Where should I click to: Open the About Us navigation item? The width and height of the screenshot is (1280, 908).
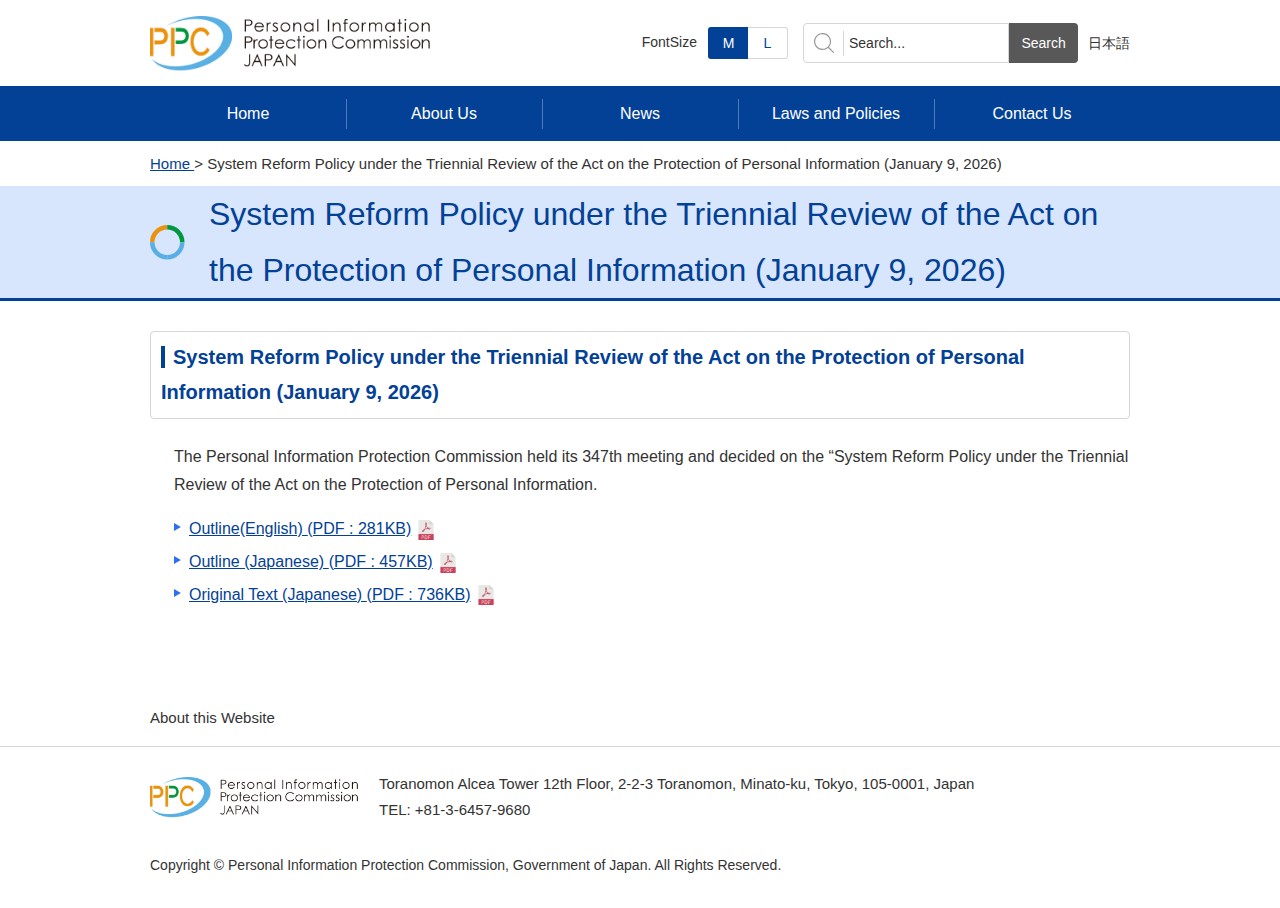point(444,114)
